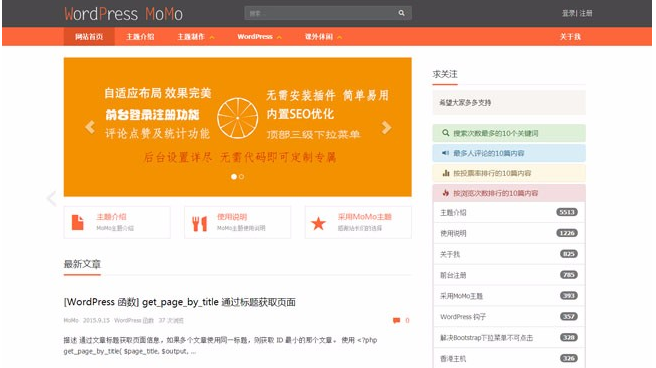
Task: Expand the 按投票率排行的10篇内容 panel
Action: click(509, 173)
